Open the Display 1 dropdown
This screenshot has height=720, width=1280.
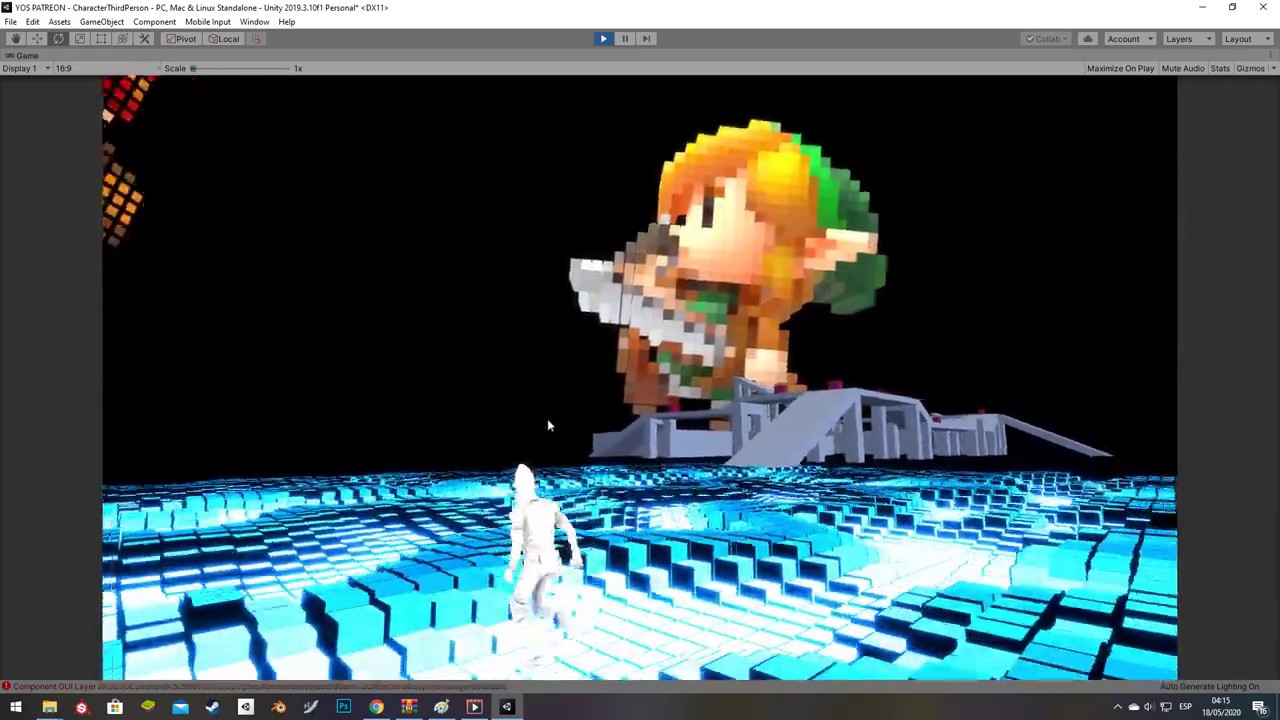tap(27, 68)
